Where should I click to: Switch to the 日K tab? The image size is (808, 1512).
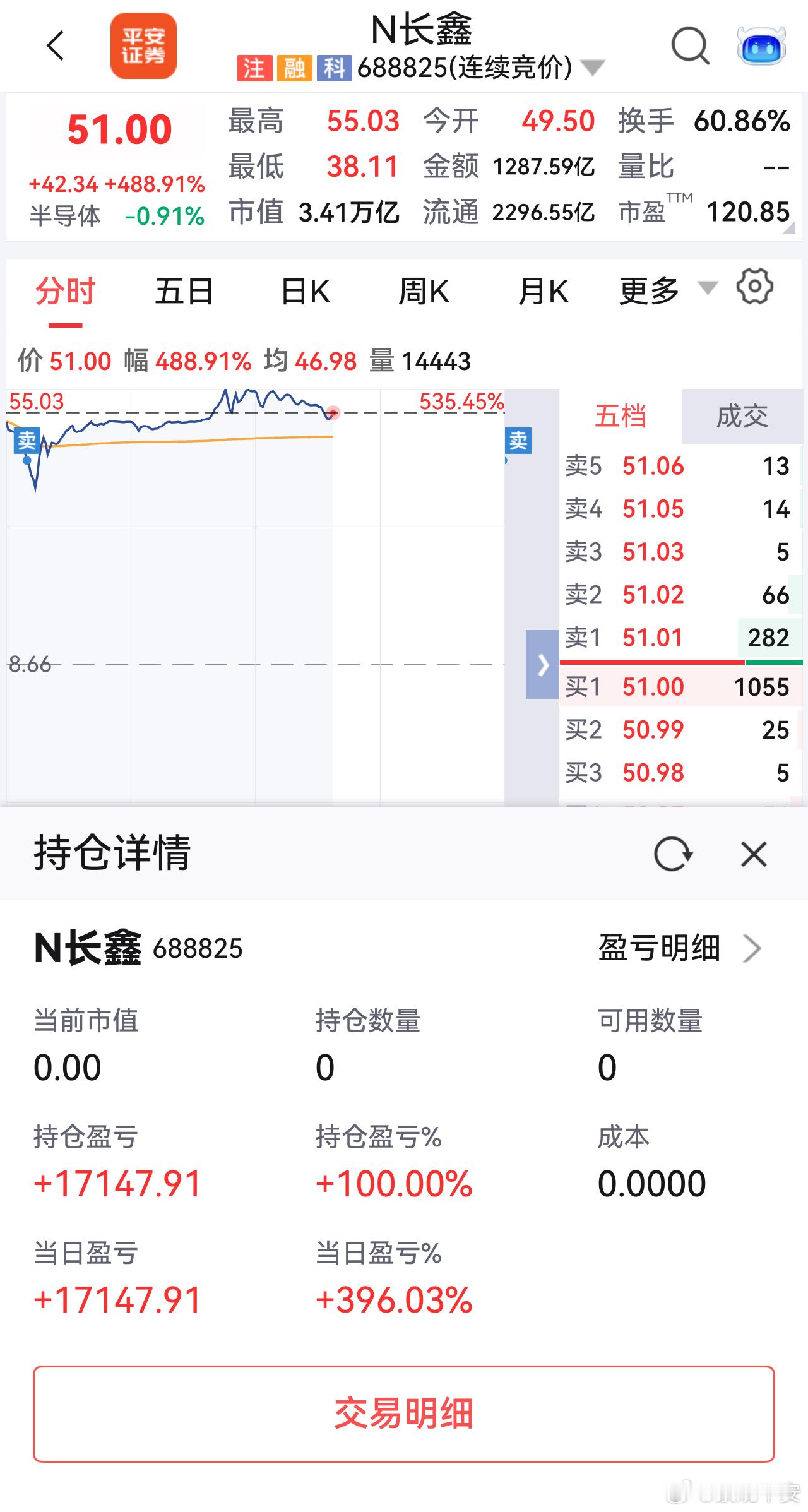coord(306,291)
